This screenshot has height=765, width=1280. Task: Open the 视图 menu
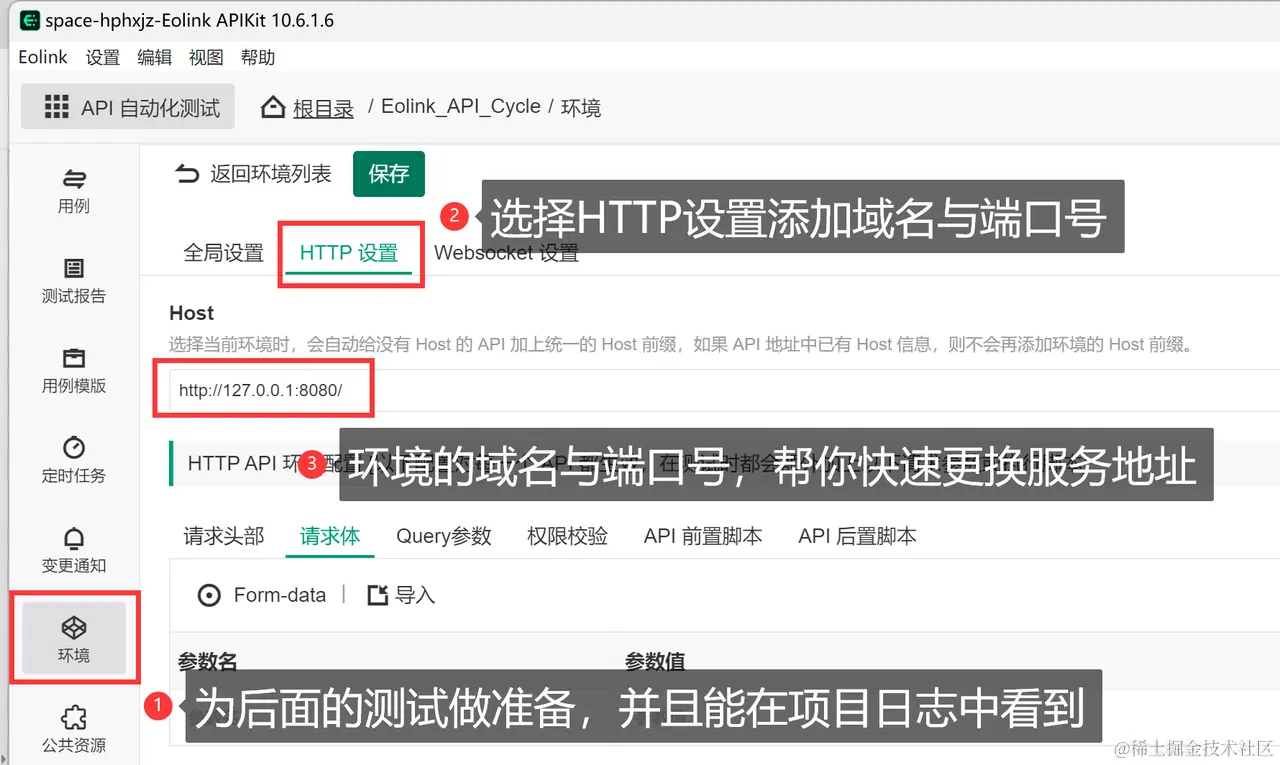206,57
